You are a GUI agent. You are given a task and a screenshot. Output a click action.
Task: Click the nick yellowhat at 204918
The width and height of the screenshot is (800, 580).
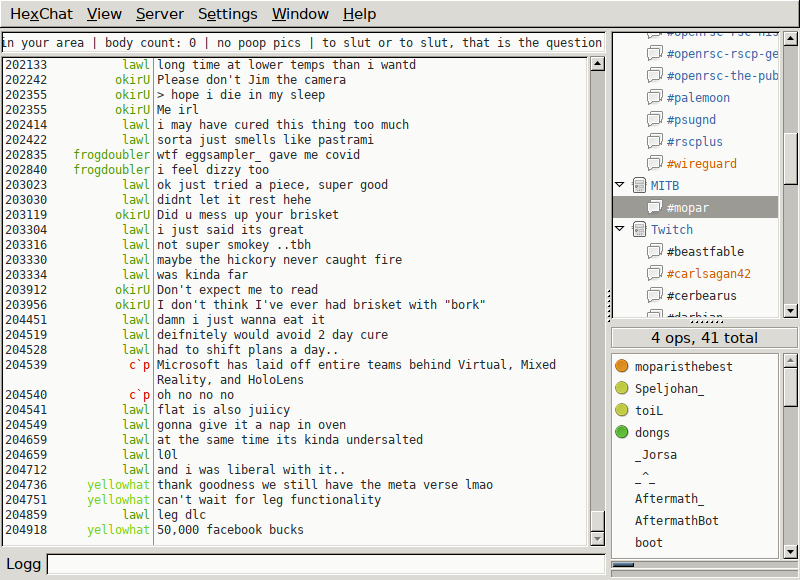tap(118, 529)
